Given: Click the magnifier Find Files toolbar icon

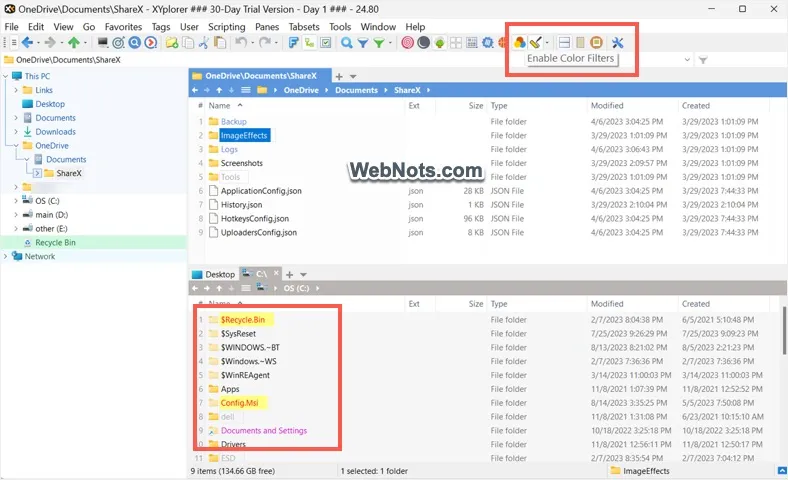Looking at the screenshot, I should 347,43.
